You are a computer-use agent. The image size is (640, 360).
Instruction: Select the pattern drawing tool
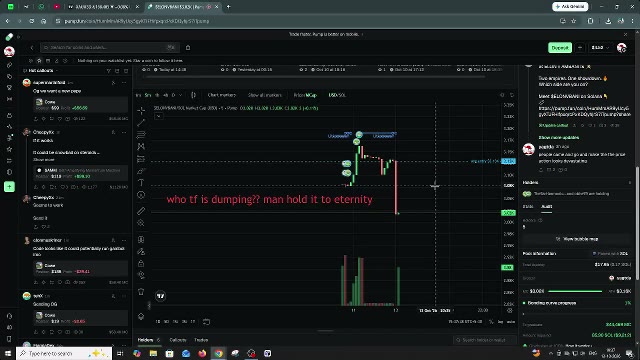pyautogui.click(x=141, y=147)
